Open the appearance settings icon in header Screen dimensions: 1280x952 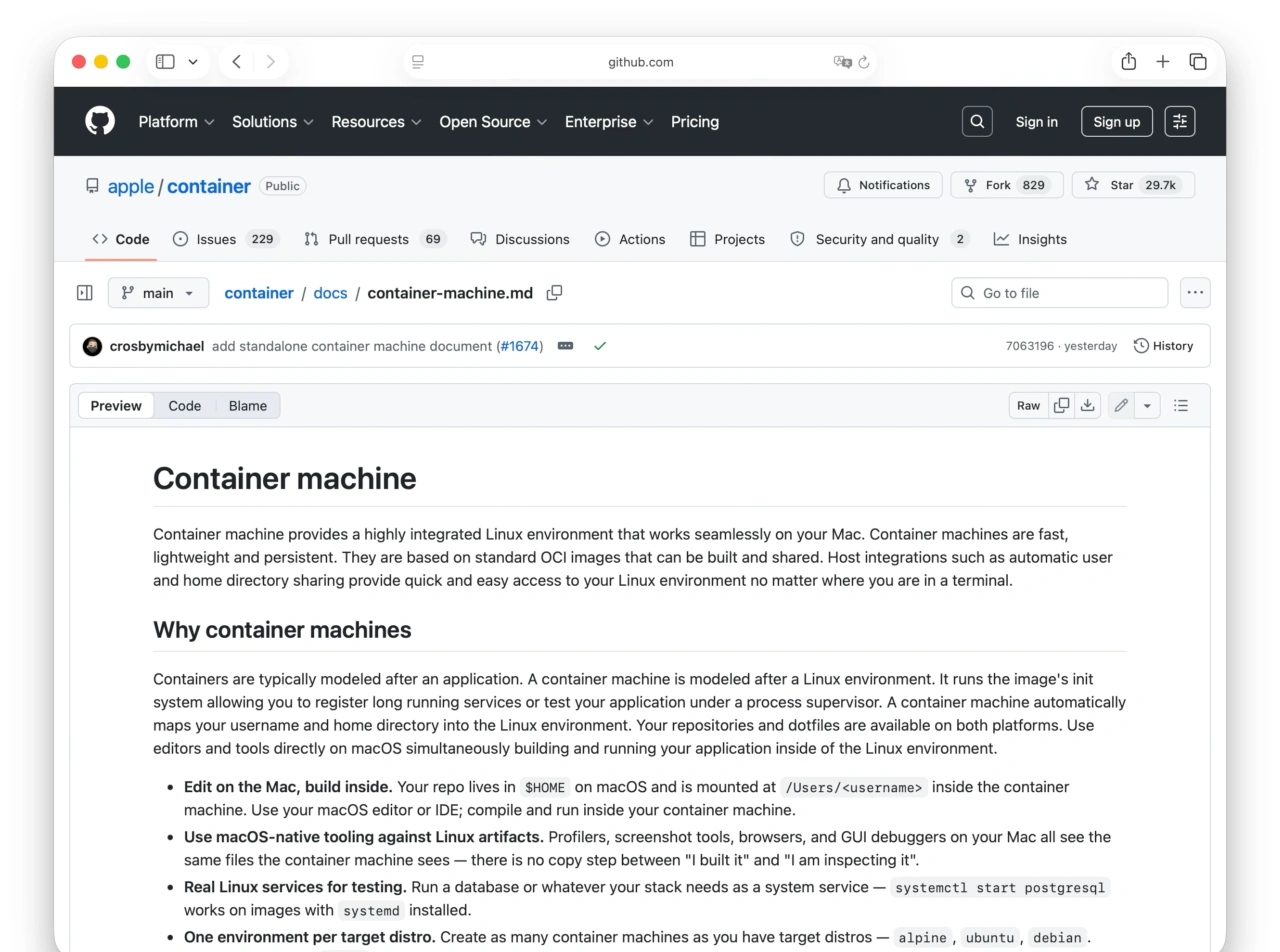tap(1180, 122)
